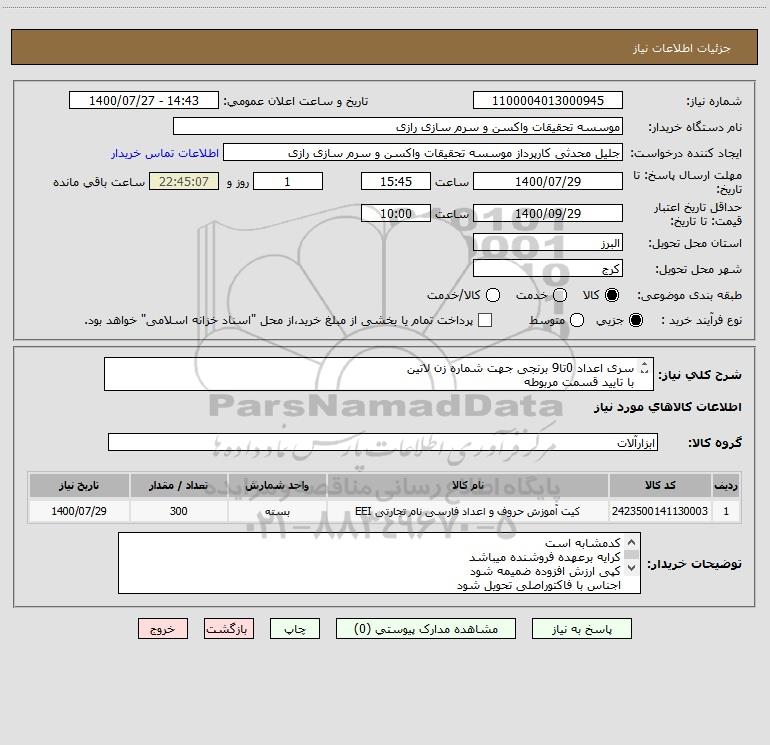The image size is (770, 745).
Task: Click the price validity date 1400/09/29 field
Action: 548,213
